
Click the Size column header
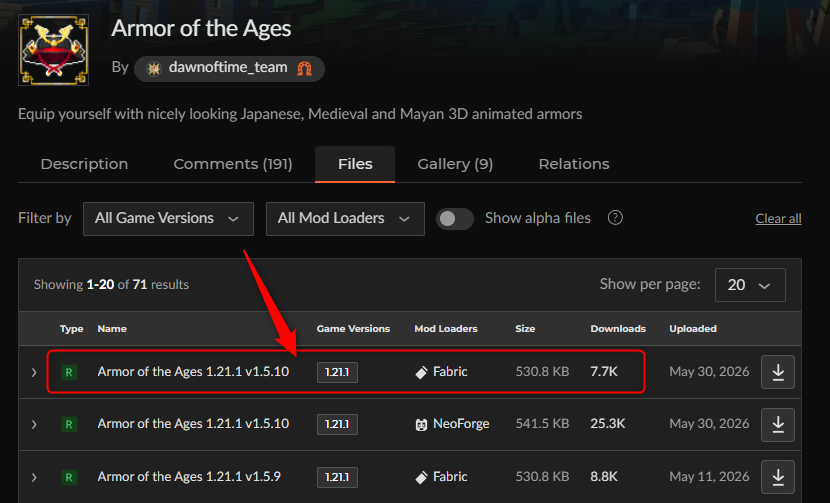[x=525, y=329]
